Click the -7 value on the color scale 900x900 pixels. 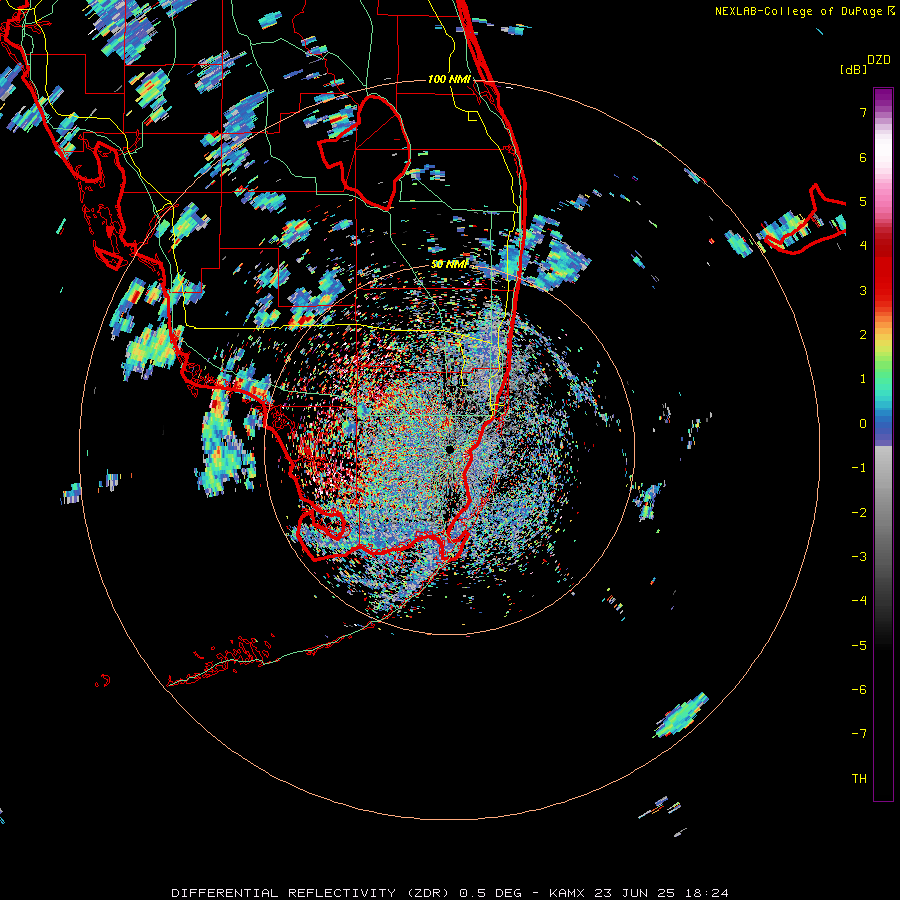[x=859, y=734]
